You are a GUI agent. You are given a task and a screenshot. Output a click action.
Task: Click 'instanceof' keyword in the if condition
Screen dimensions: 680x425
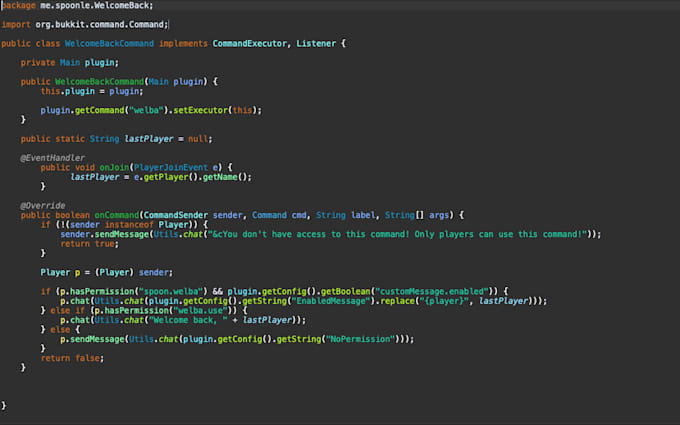pyautogui.click(x=129, y=225)
